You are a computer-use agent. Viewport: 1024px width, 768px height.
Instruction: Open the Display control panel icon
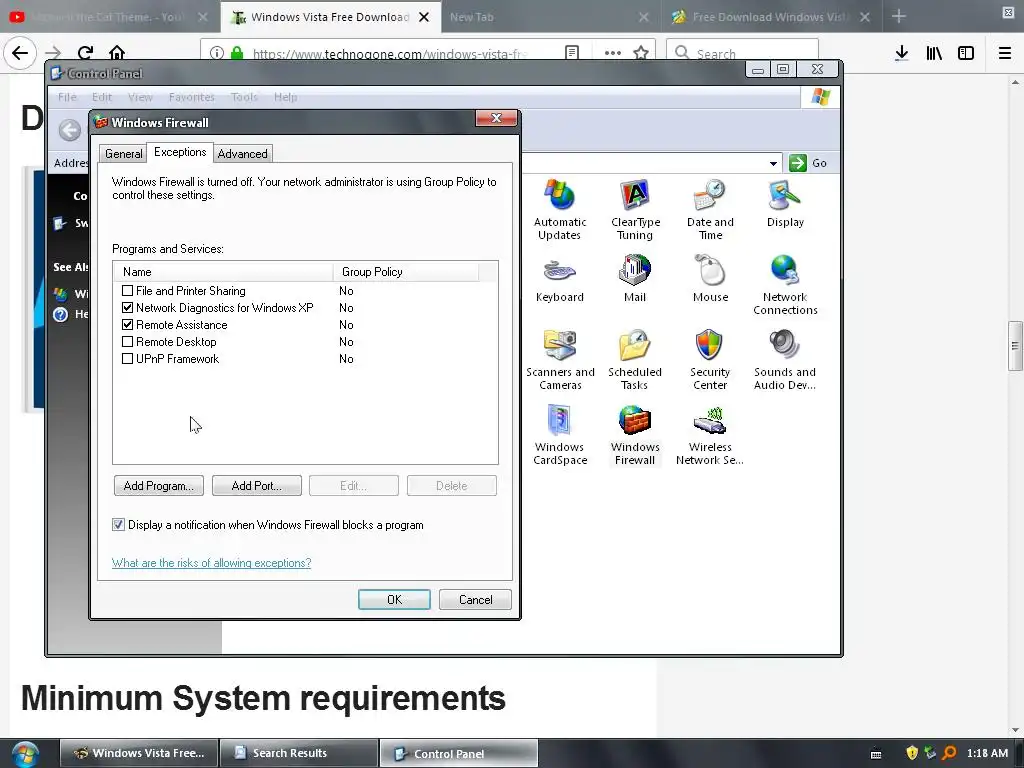(x=785, y=203)
